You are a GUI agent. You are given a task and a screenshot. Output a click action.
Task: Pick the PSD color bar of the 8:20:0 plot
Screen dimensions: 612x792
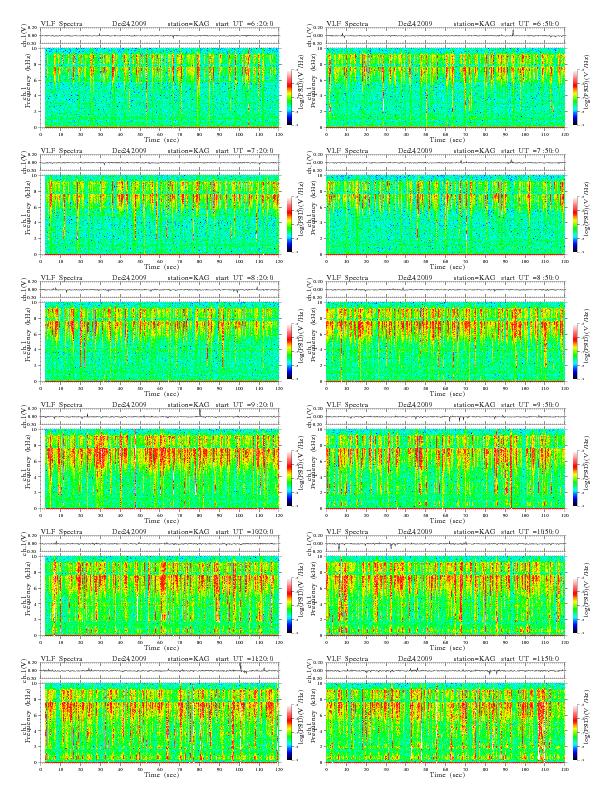289,351
